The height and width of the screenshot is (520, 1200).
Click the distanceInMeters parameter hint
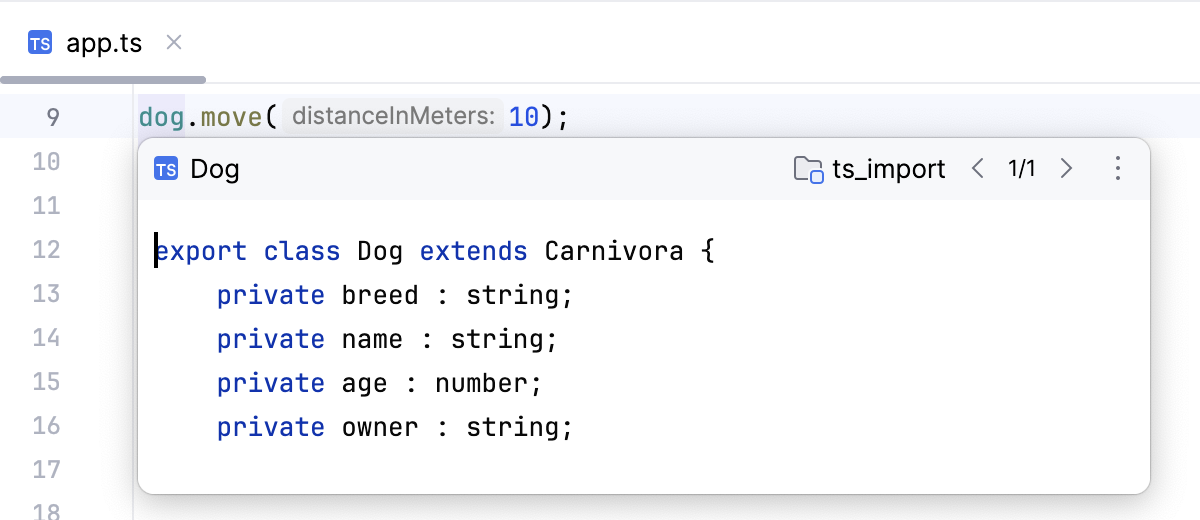(393, 117)
